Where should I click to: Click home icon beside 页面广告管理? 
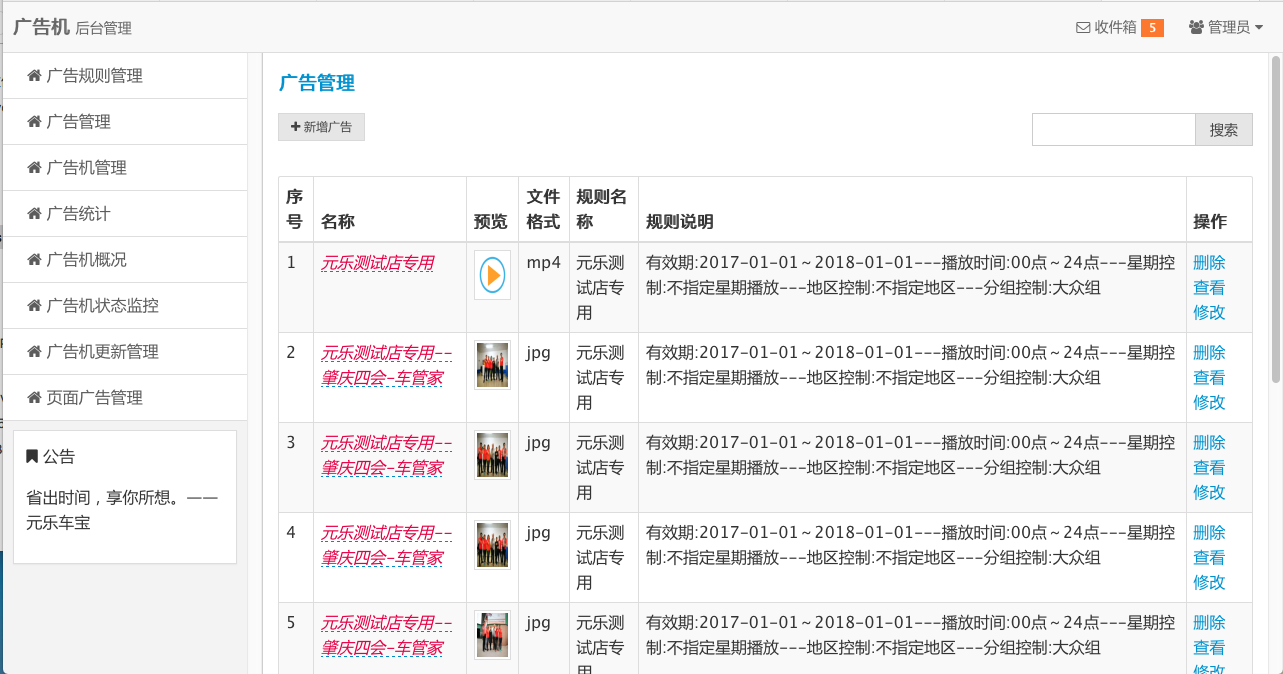point(34,398)
